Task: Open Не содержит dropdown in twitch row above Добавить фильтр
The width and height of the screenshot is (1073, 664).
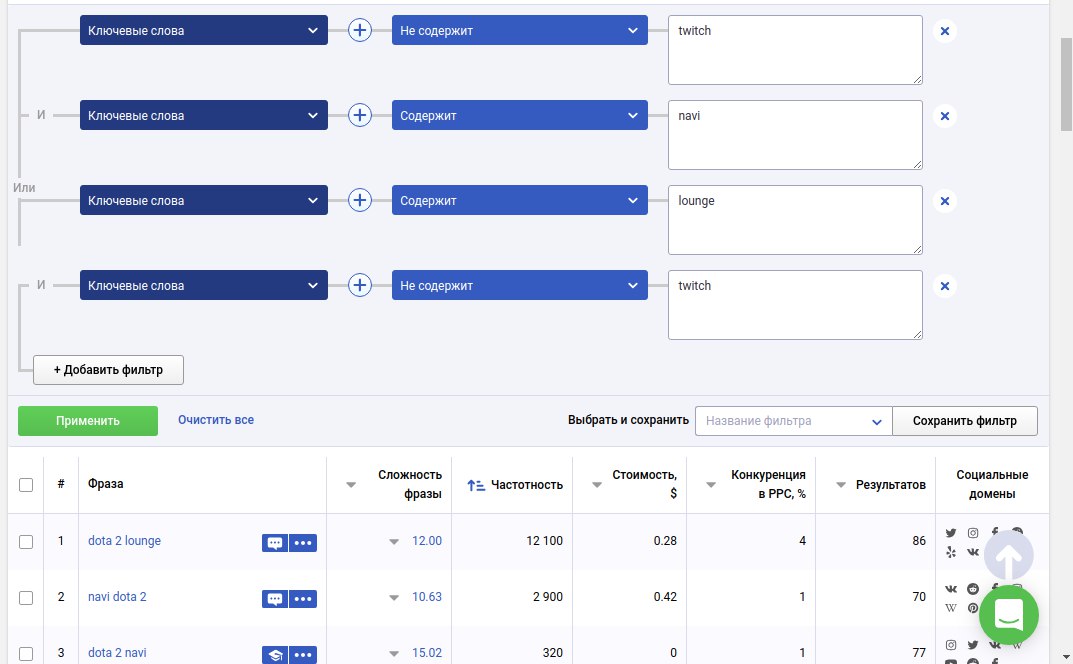Action: tap(519, 285)
